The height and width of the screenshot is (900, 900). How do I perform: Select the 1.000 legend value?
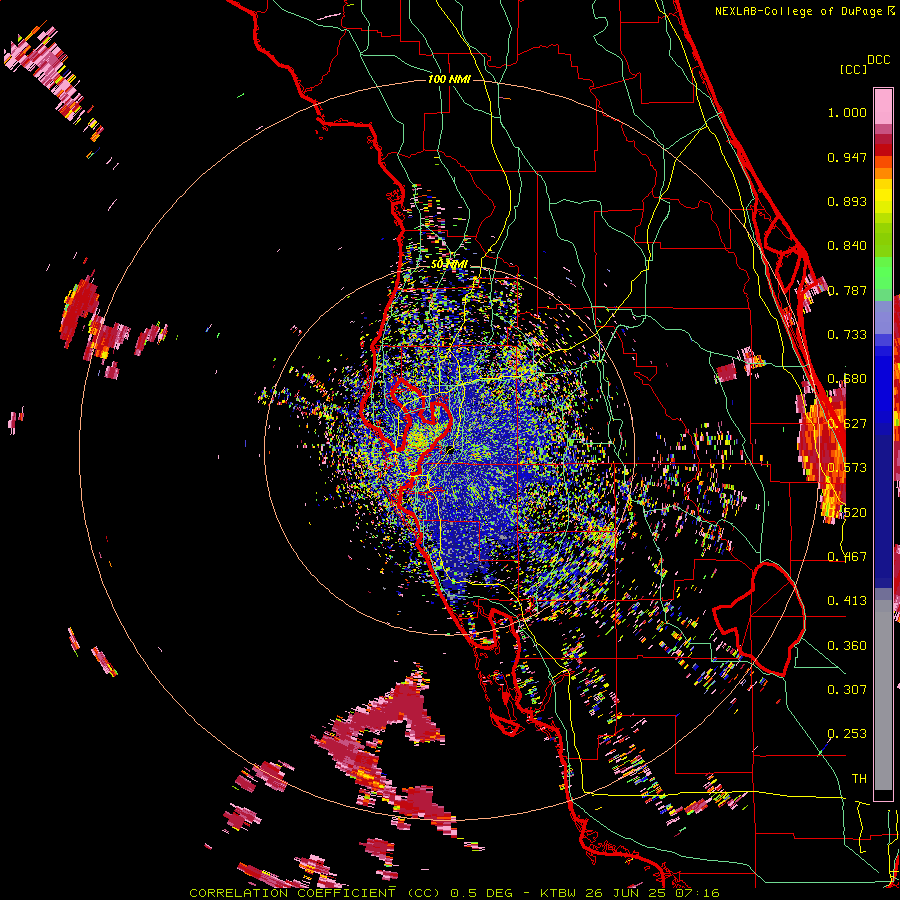(x=847, y=112)
